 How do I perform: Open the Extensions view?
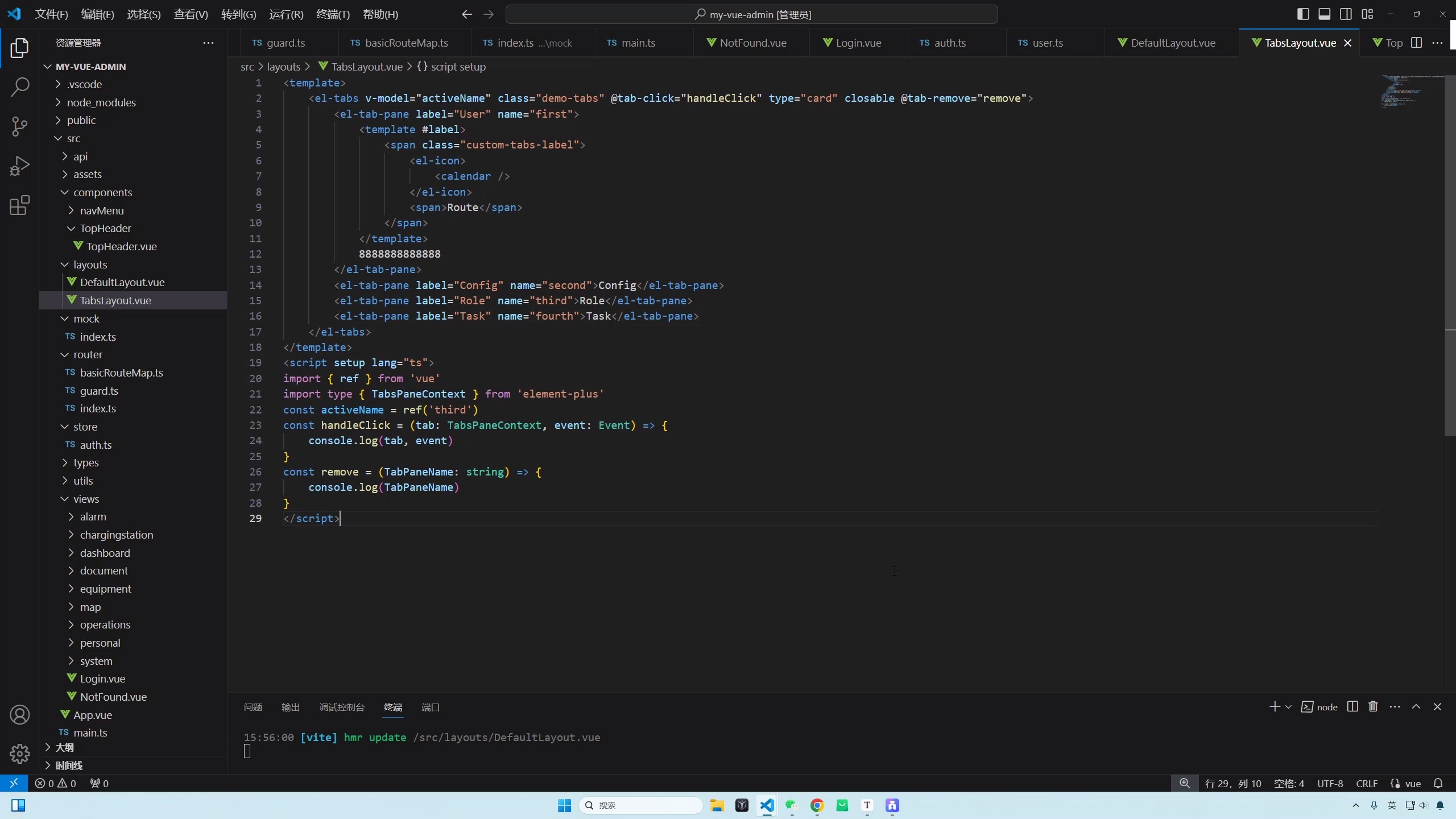click(x=20, y=205)
